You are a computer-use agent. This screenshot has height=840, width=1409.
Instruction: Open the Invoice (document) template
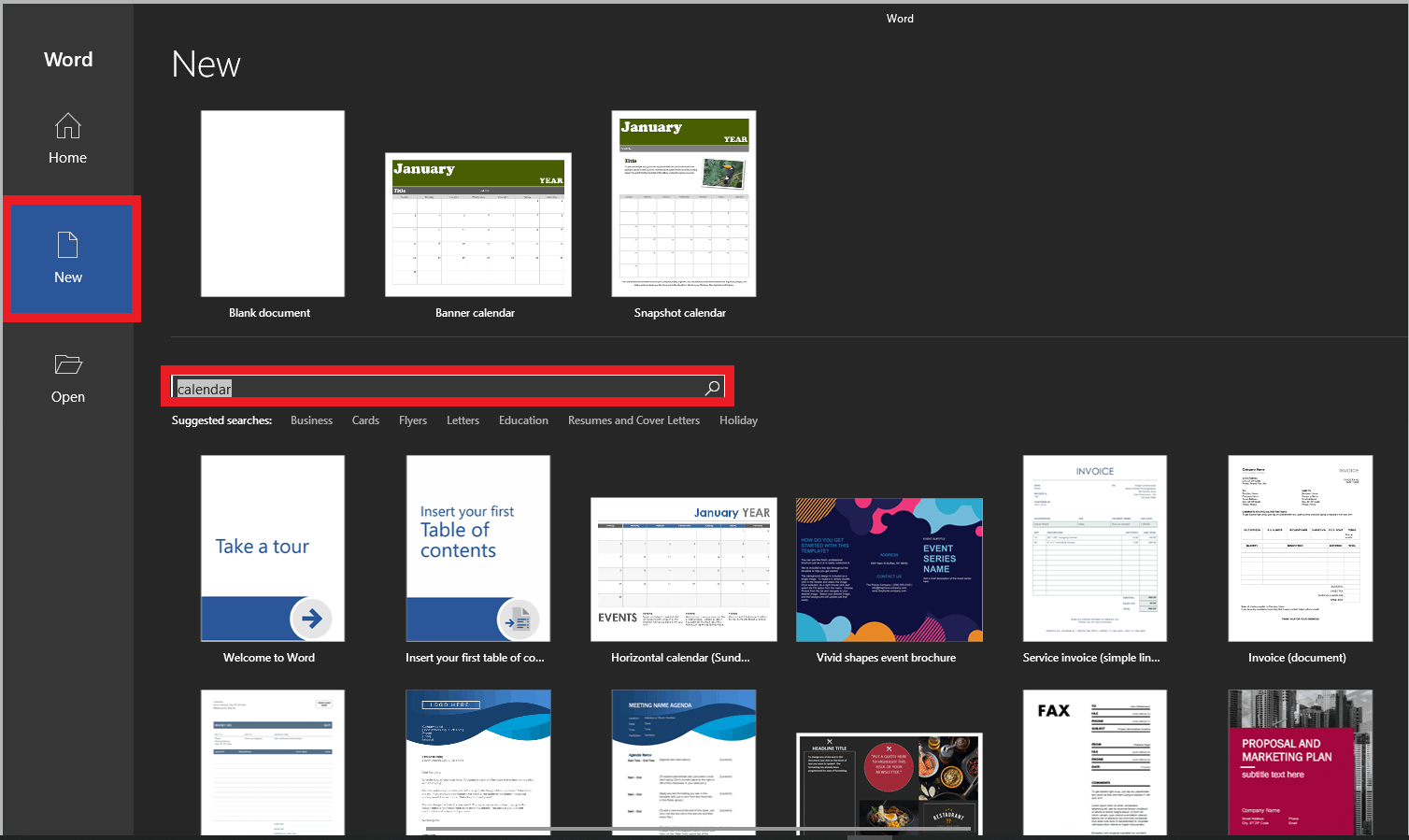[x=1301, y=548]
